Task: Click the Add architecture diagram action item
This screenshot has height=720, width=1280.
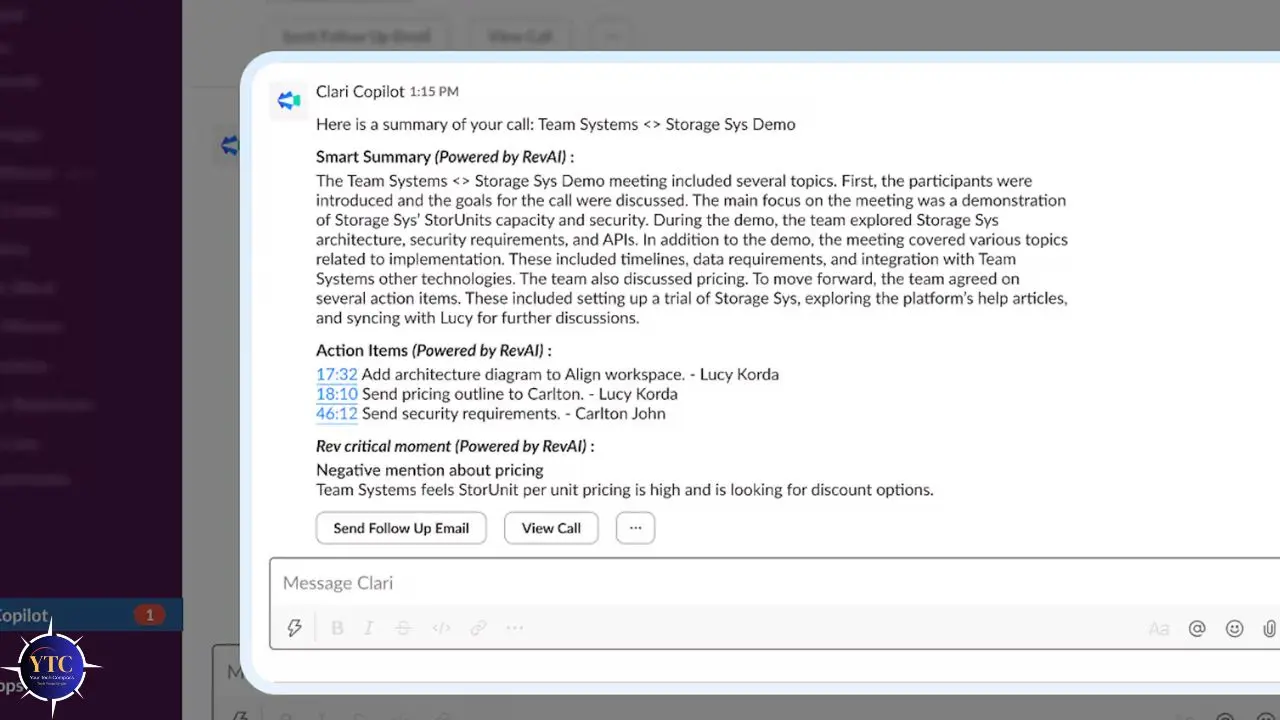Action: pos(570,374)
